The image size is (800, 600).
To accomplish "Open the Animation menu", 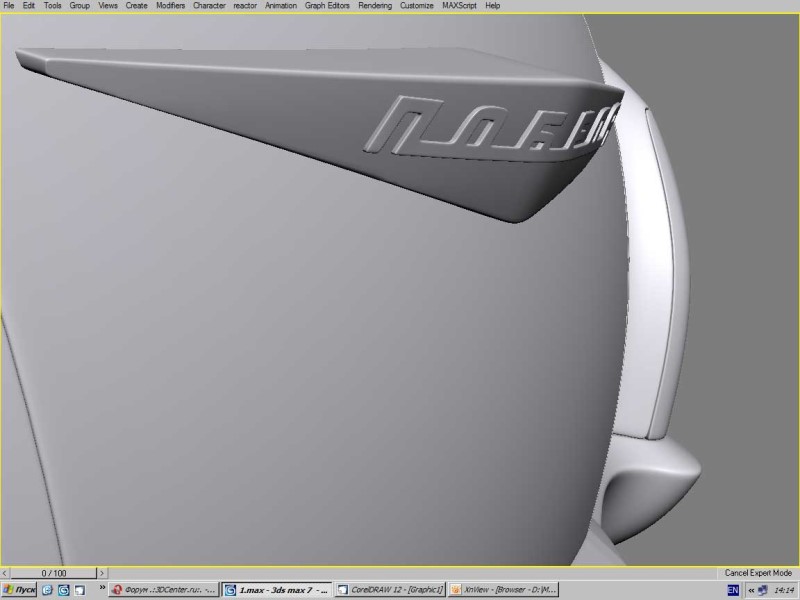I will 281,6.
